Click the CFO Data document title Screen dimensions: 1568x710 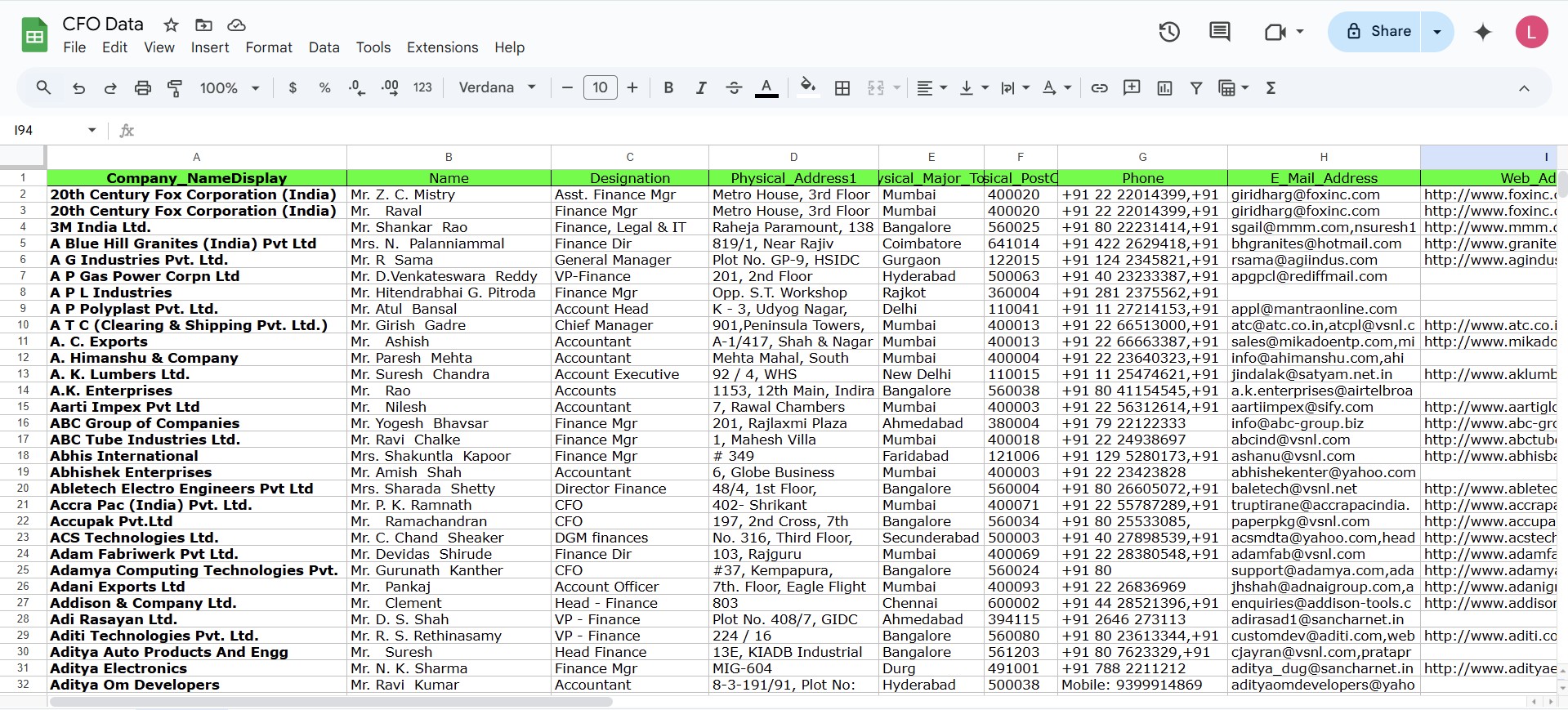103,25
